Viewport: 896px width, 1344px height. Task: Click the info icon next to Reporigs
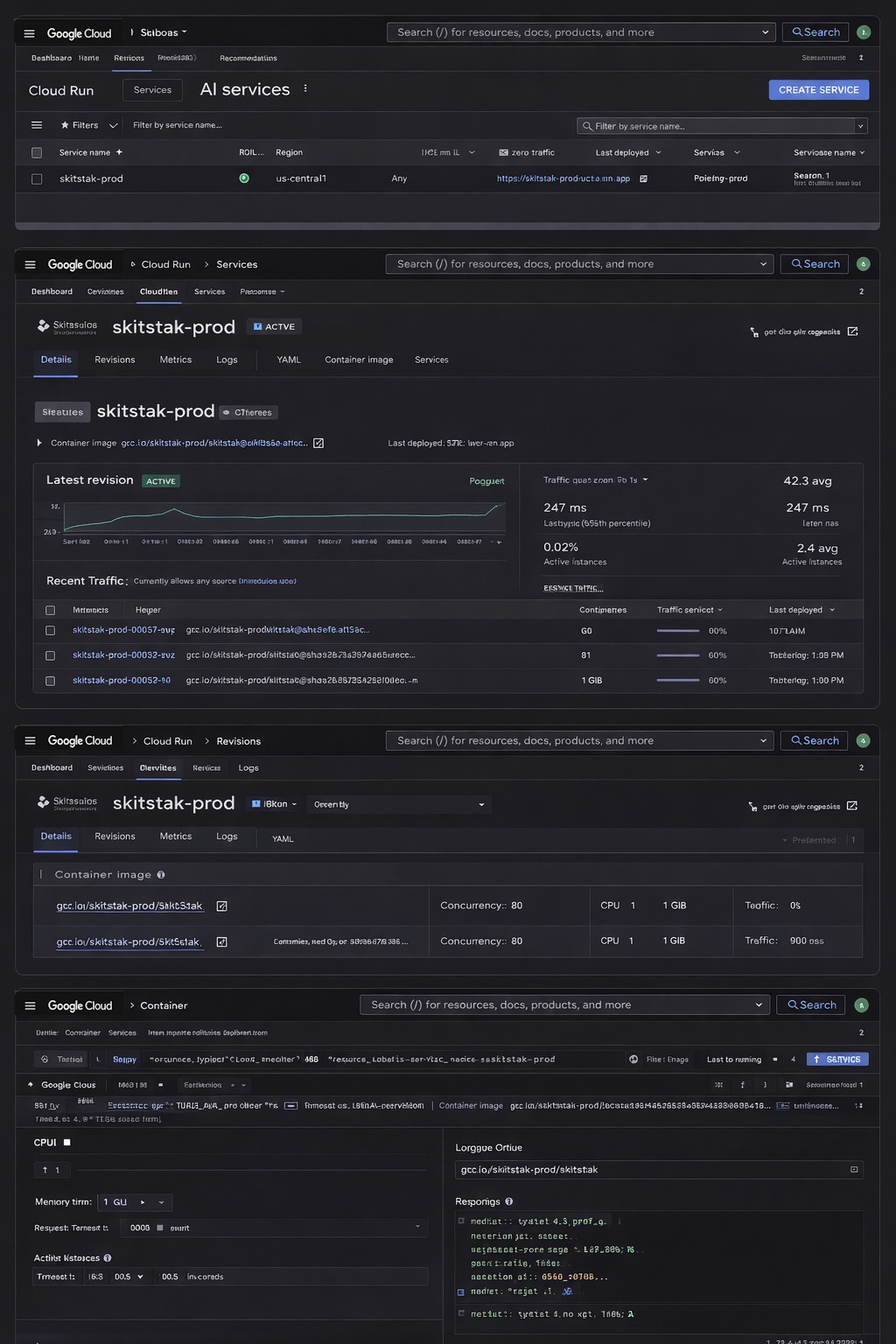tap(508, 1201)
